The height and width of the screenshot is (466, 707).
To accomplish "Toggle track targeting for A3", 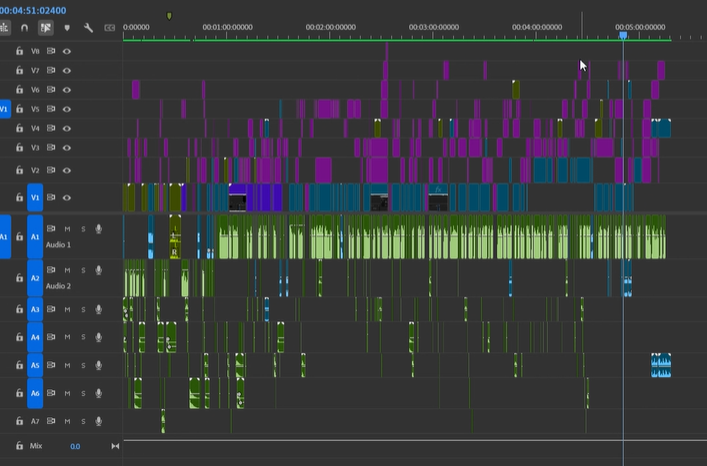I will pyautogui.click(x=35, y=309).
